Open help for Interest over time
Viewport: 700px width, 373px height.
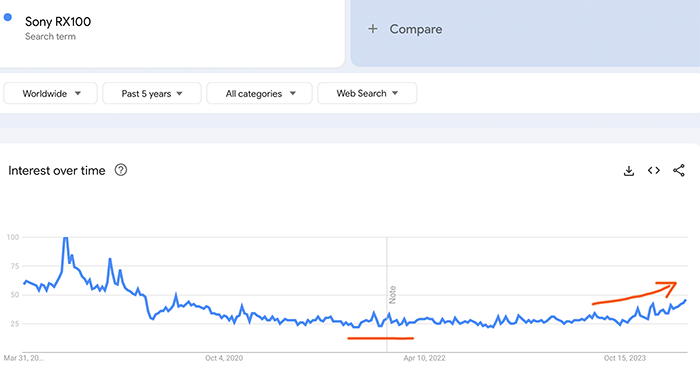[121, 170]
